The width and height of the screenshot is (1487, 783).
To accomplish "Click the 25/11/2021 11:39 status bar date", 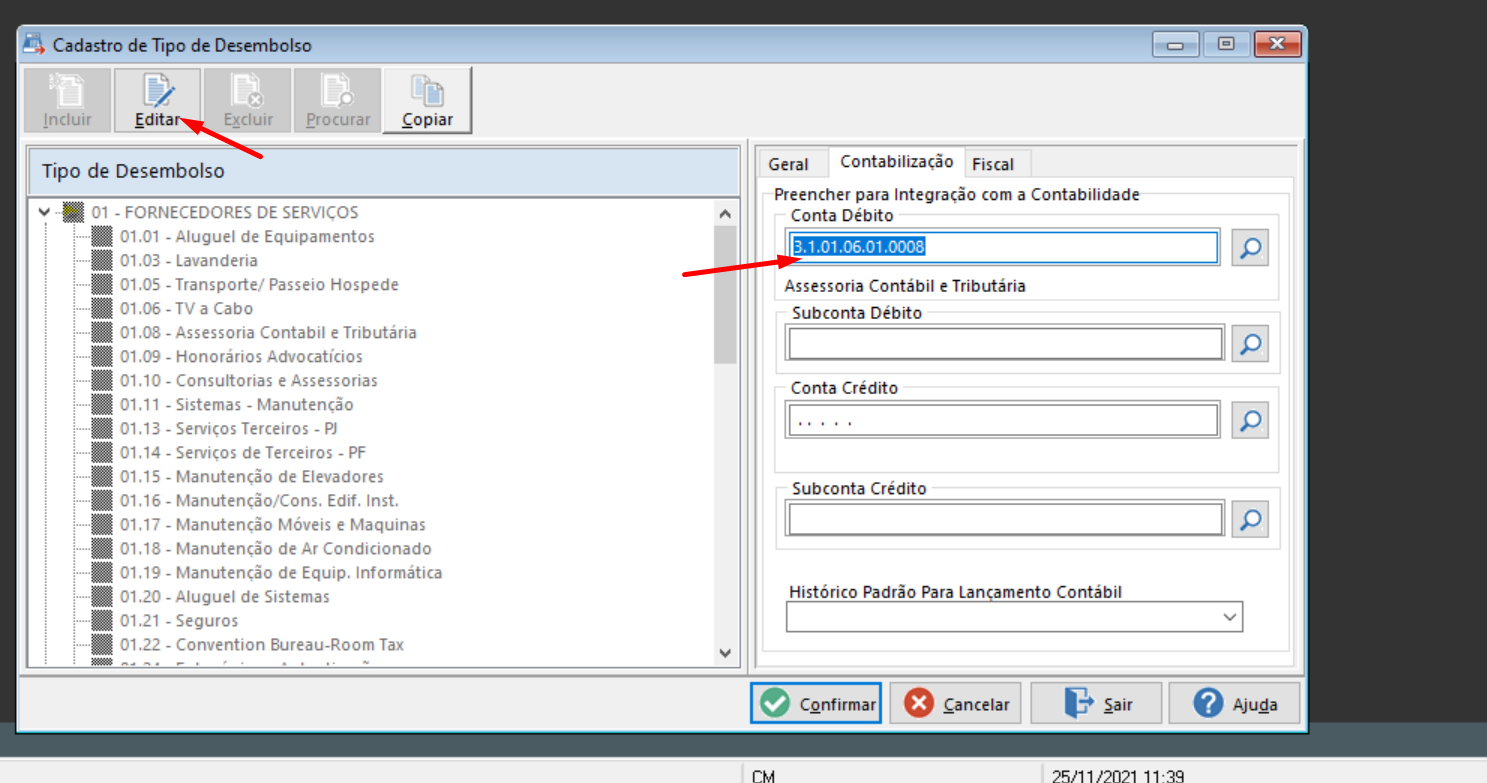I will (x=1118, y=775).
